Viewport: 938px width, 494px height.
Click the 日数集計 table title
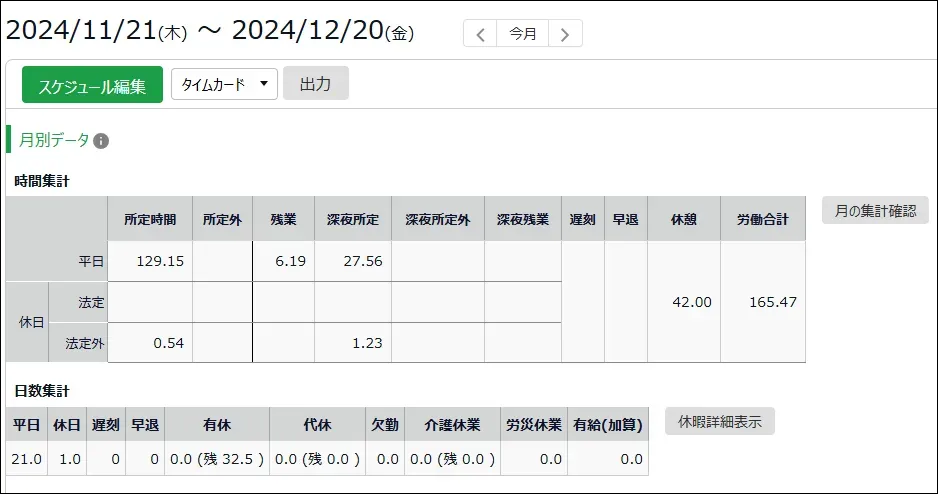(x=42, y=391)
